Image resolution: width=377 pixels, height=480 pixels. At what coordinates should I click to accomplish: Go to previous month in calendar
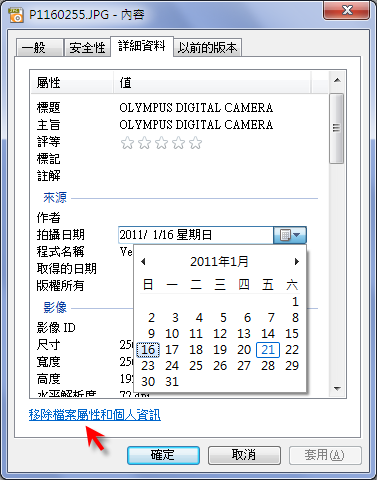tap(143, 262)
